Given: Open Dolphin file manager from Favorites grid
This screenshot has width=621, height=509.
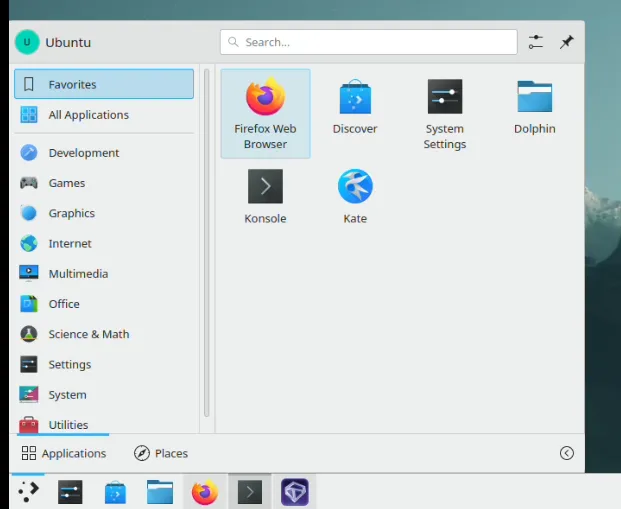Looking at the screenshot, I should pyautogui.click(x=534, y=114).
